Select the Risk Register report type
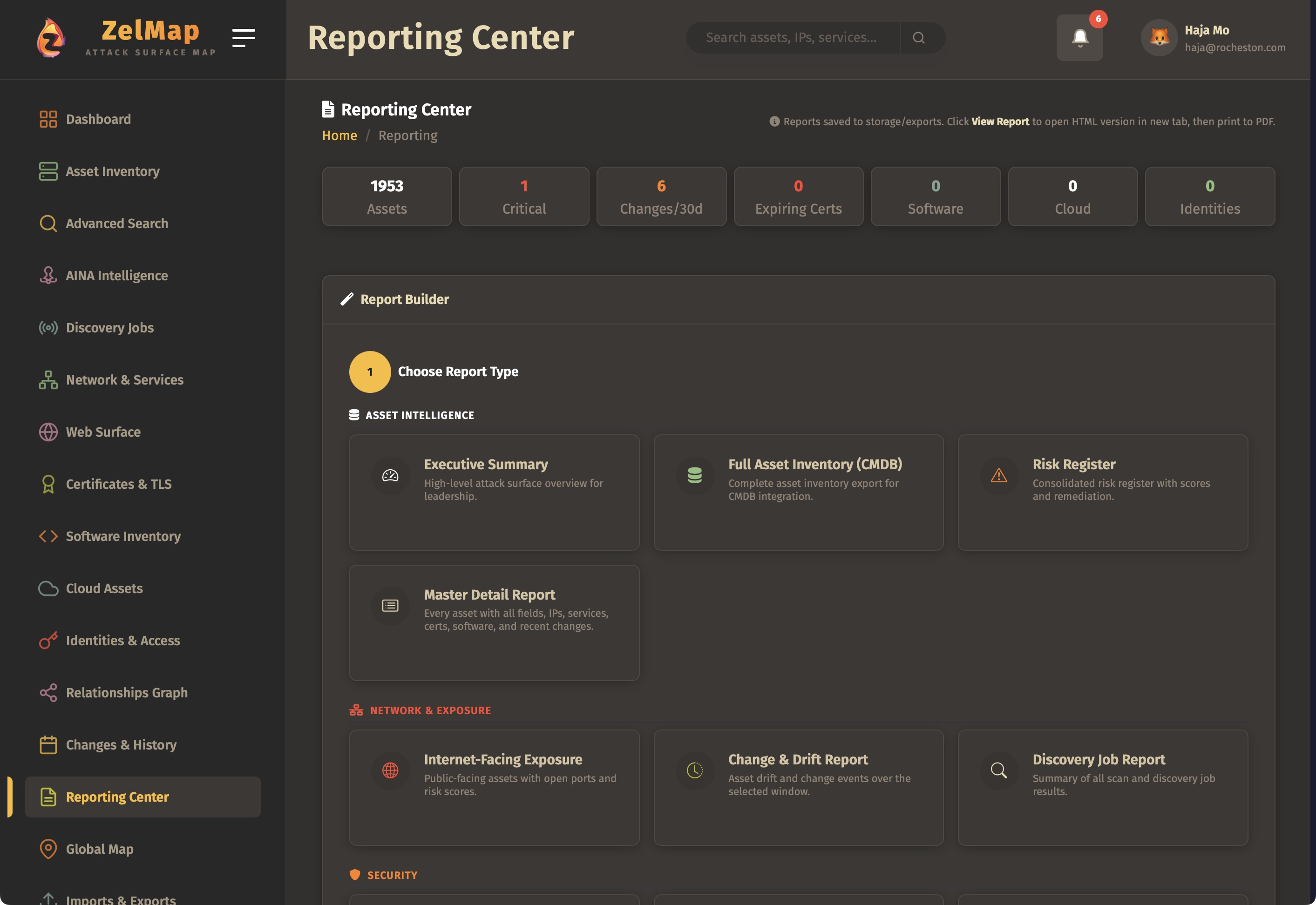Image resolution: width=1316 pixels, height=905 pixels. pos(1103,492)
